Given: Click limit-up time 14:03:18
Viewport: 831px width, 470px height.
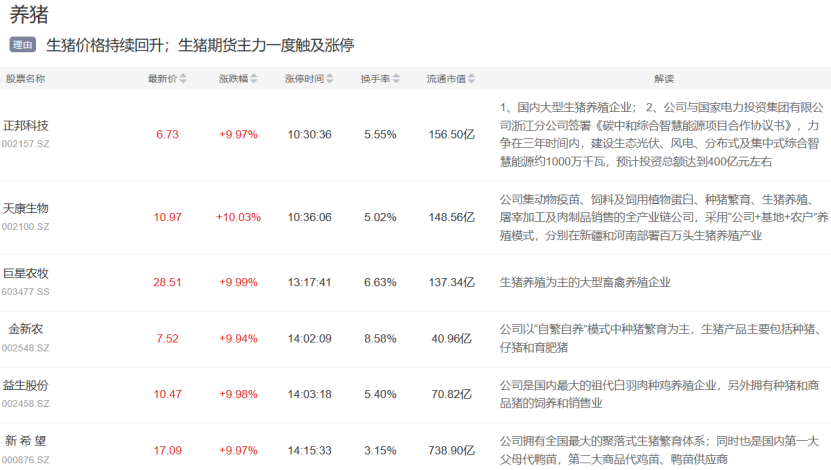Looking at the screenshot, I should point(310,394).
